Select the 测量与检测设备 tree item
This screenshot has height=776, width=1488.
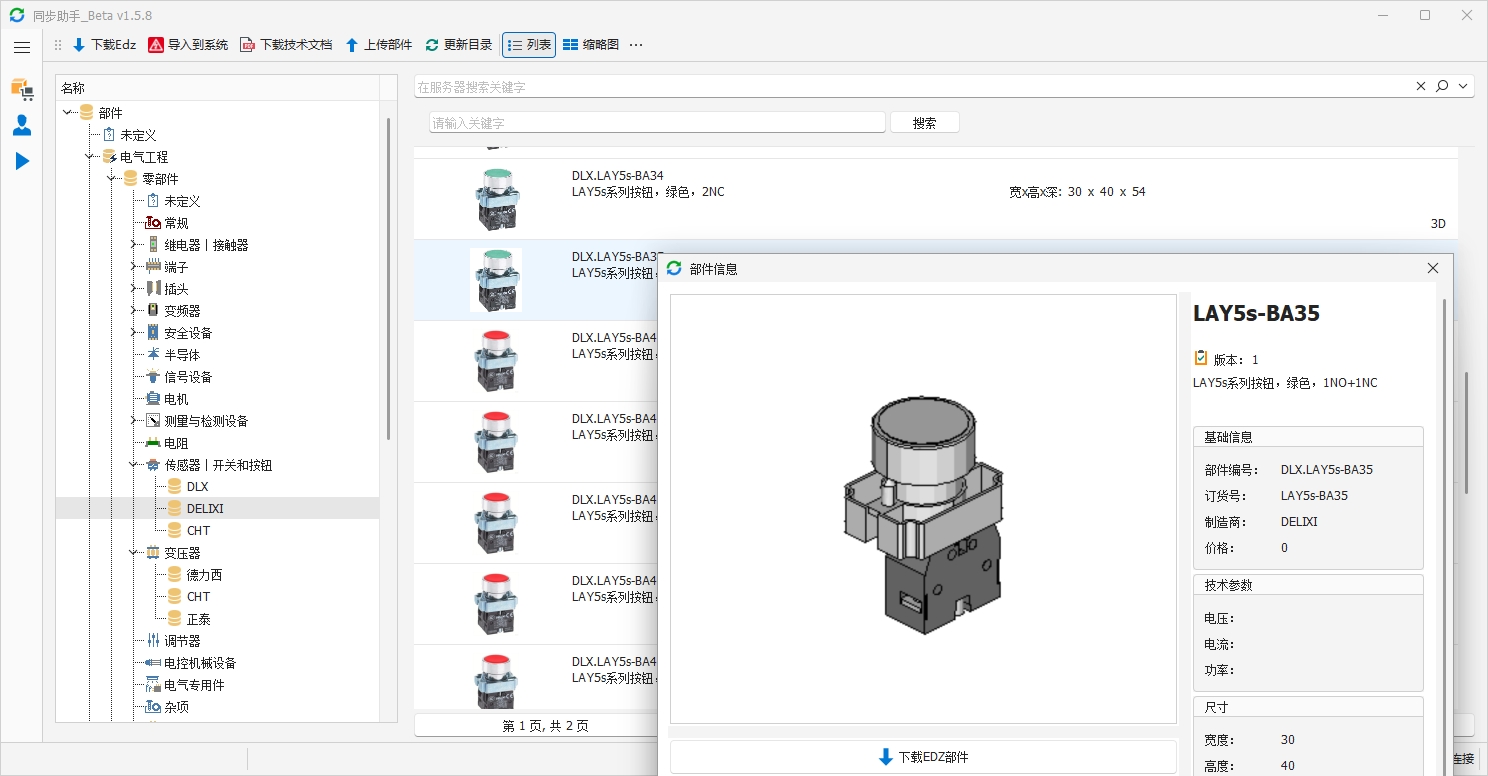click(206, 421)
